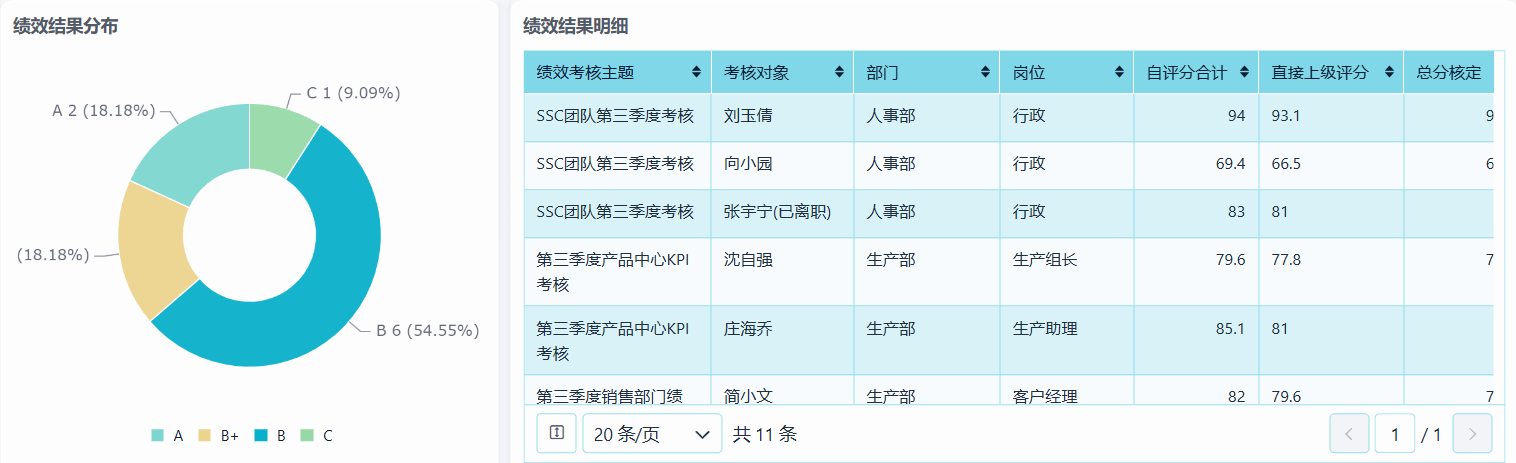Click 第三季度销售部门绩 theme cell

click(617, 390)
